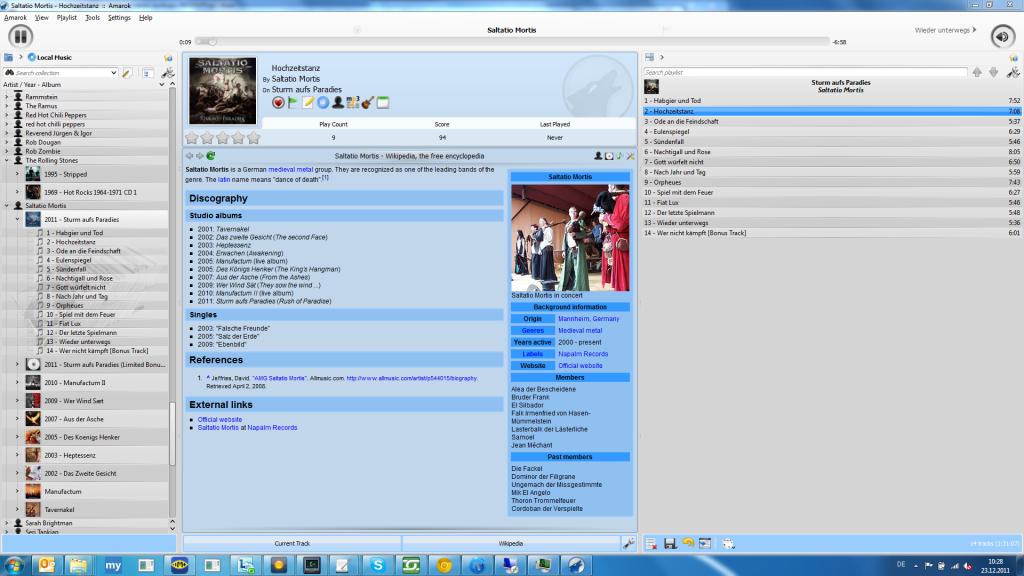Expand the Rammstein artist node
The width and height of the screenshot is (1024, 576).
pyautogui.click(x=7, y=97)
